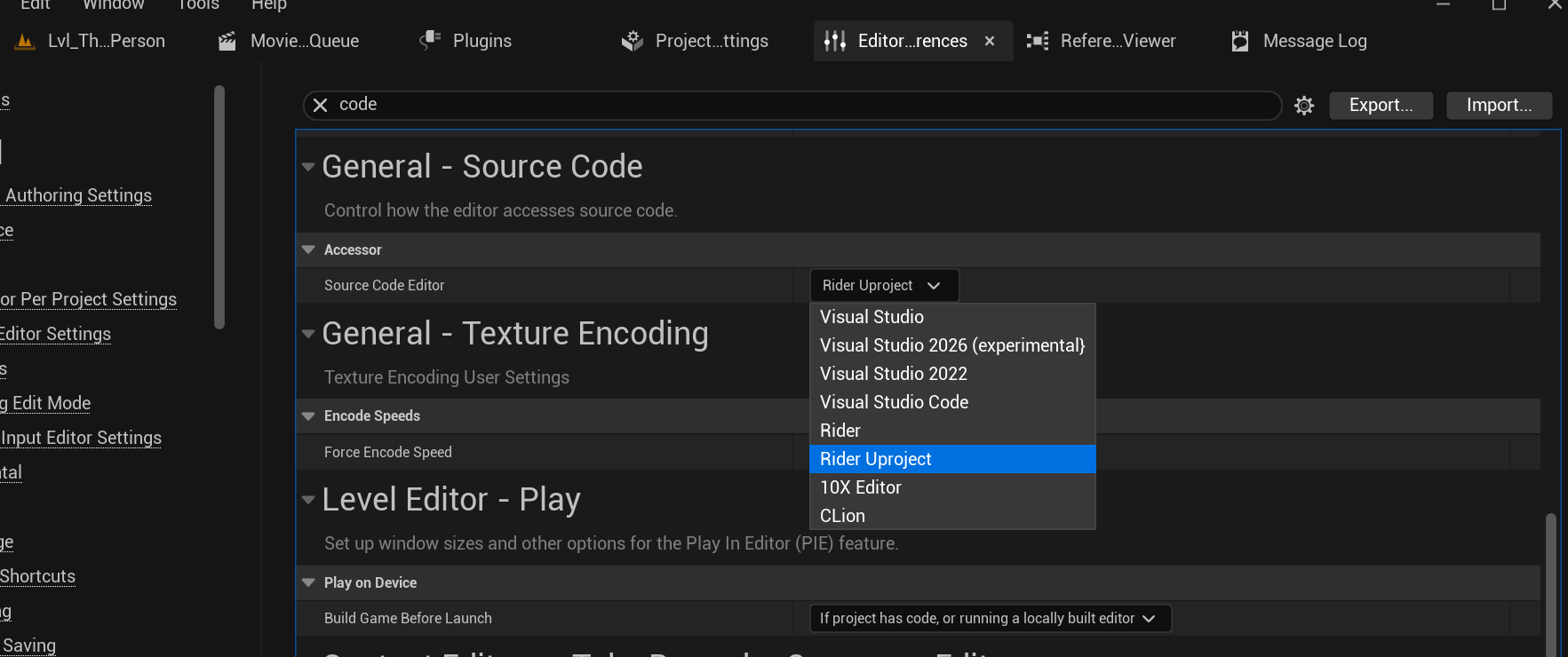Image resolution: width=1568 pixels, height=657 pixels.
Task: Click the Lvl_ThirdPerson level tab icon
Action: 26,41
